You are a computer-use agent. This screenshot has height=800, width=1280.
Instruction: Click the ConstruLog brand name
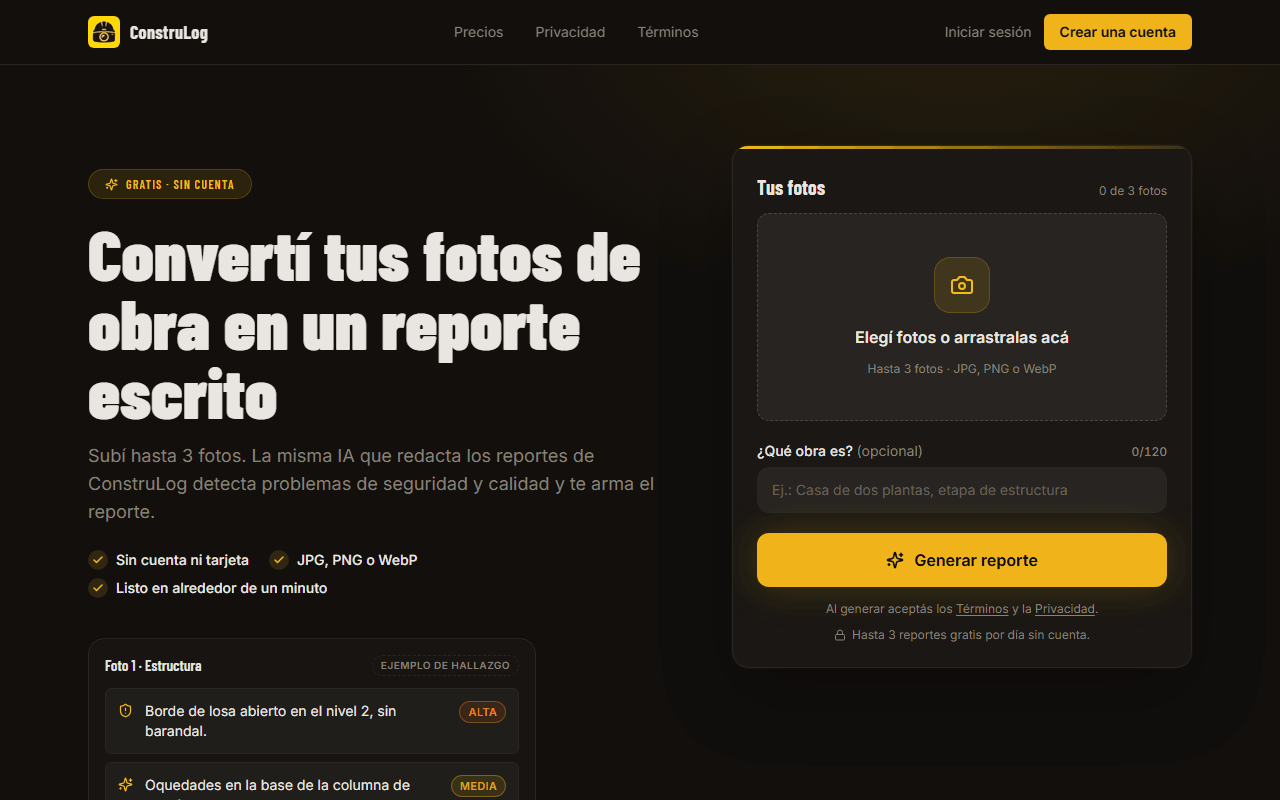tap(169, 33)
